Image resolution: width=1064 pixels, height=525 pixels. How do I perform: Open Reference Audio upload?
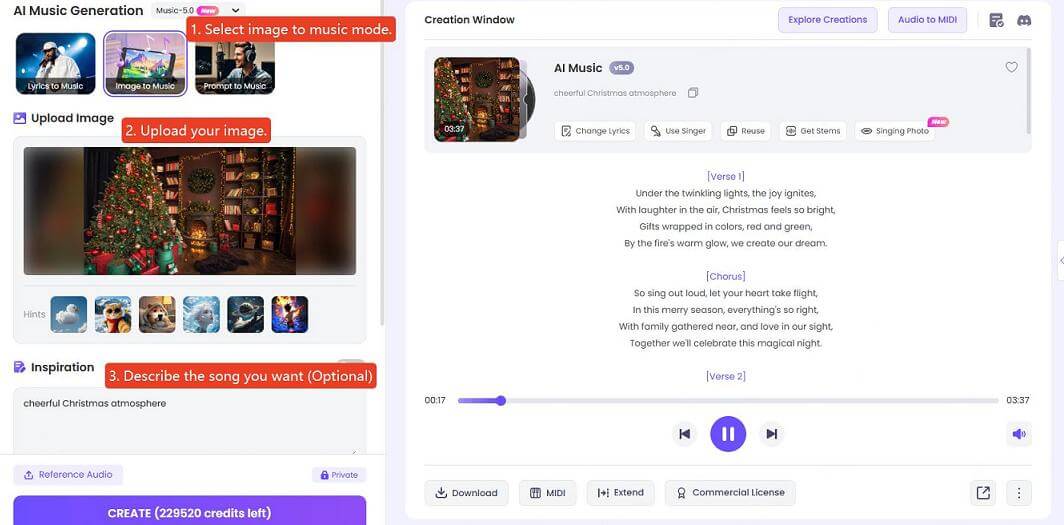tap(68, 475)
